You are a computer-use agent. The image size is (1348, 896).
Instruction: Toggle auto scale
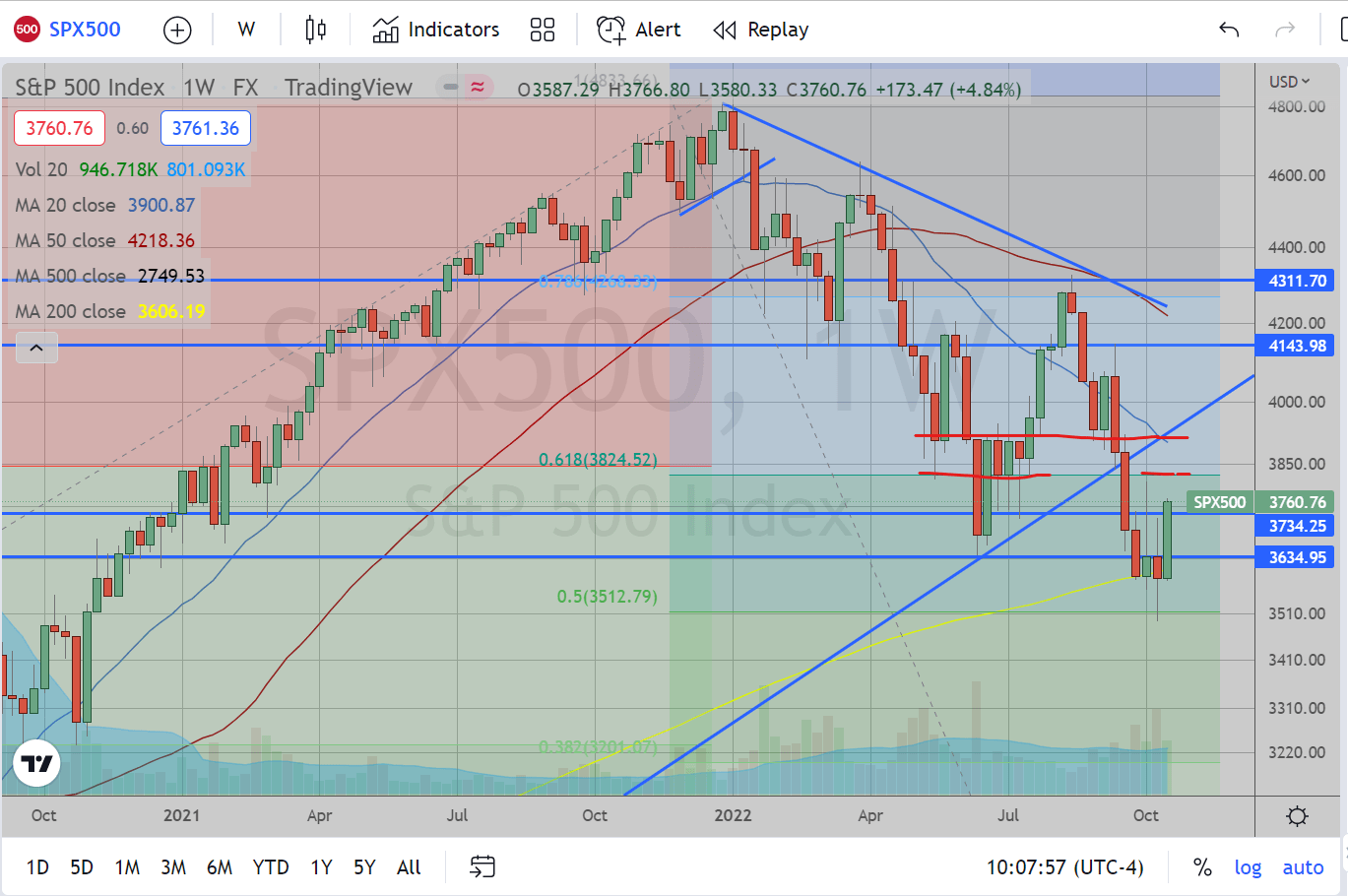(x=1303, y=867)
